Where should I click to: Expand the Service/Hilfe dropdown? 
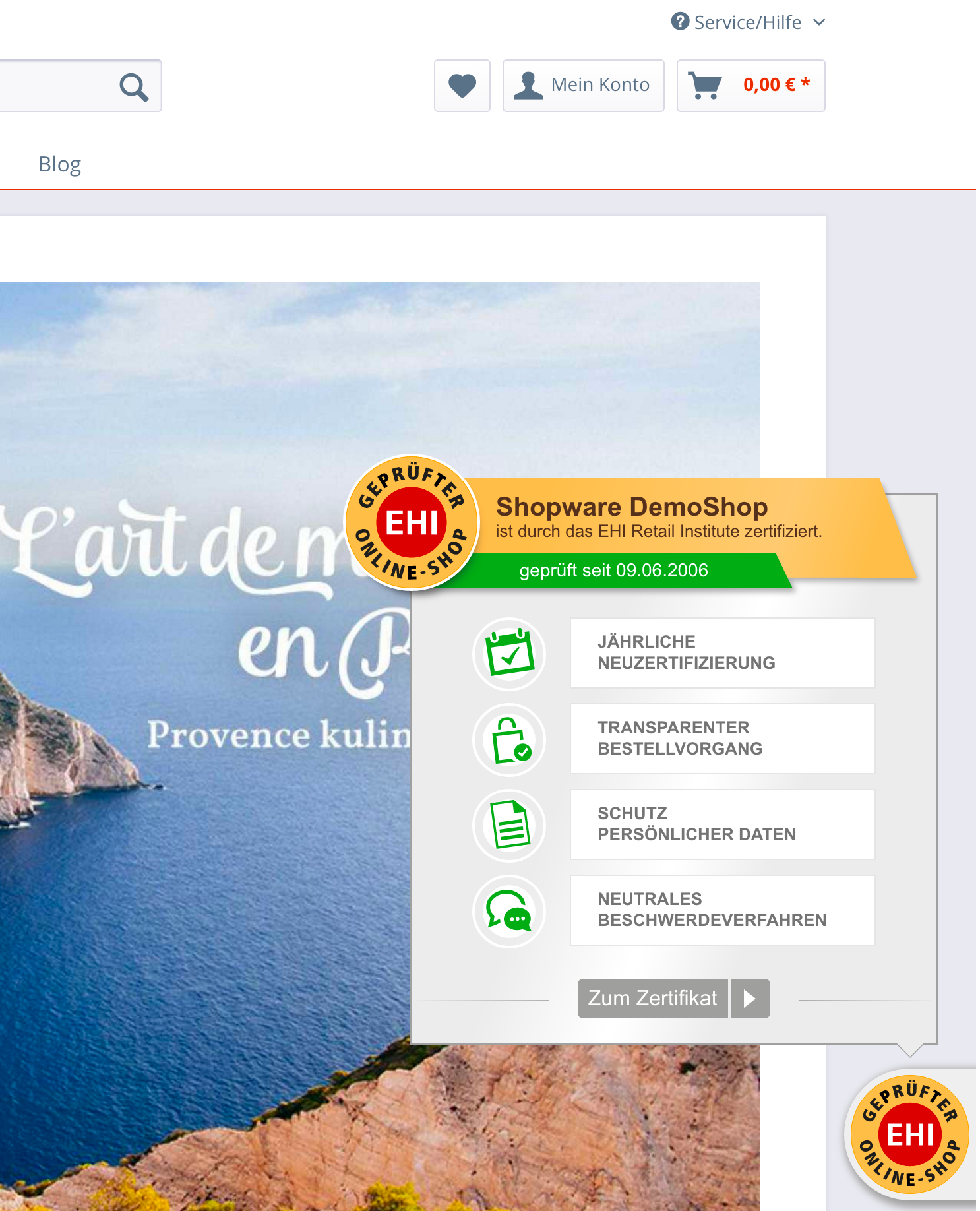(x=749, y=22)
